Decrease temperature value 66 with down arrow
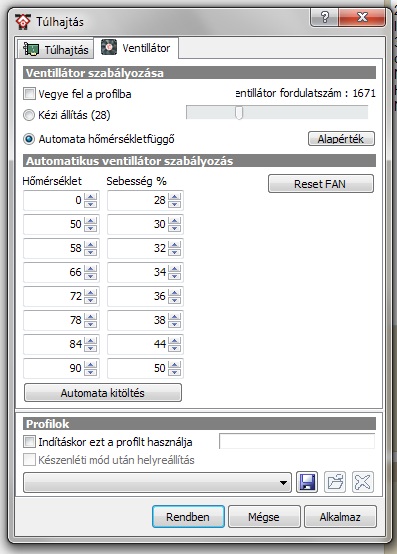 point(90,276)
